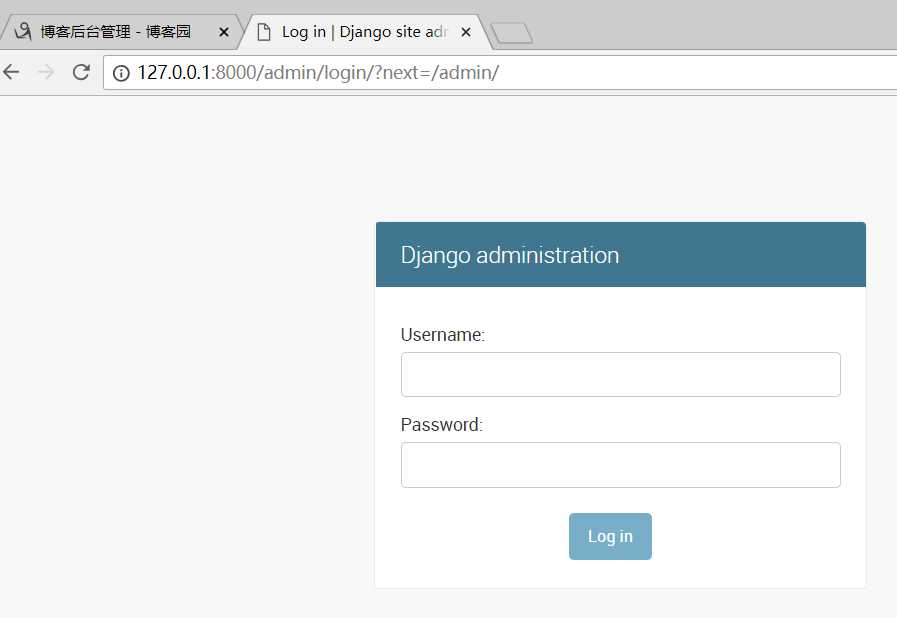Focus the Password input field
Image resolution: width=897 pixels, height=618 pixels.
click(x=621, y=465)
